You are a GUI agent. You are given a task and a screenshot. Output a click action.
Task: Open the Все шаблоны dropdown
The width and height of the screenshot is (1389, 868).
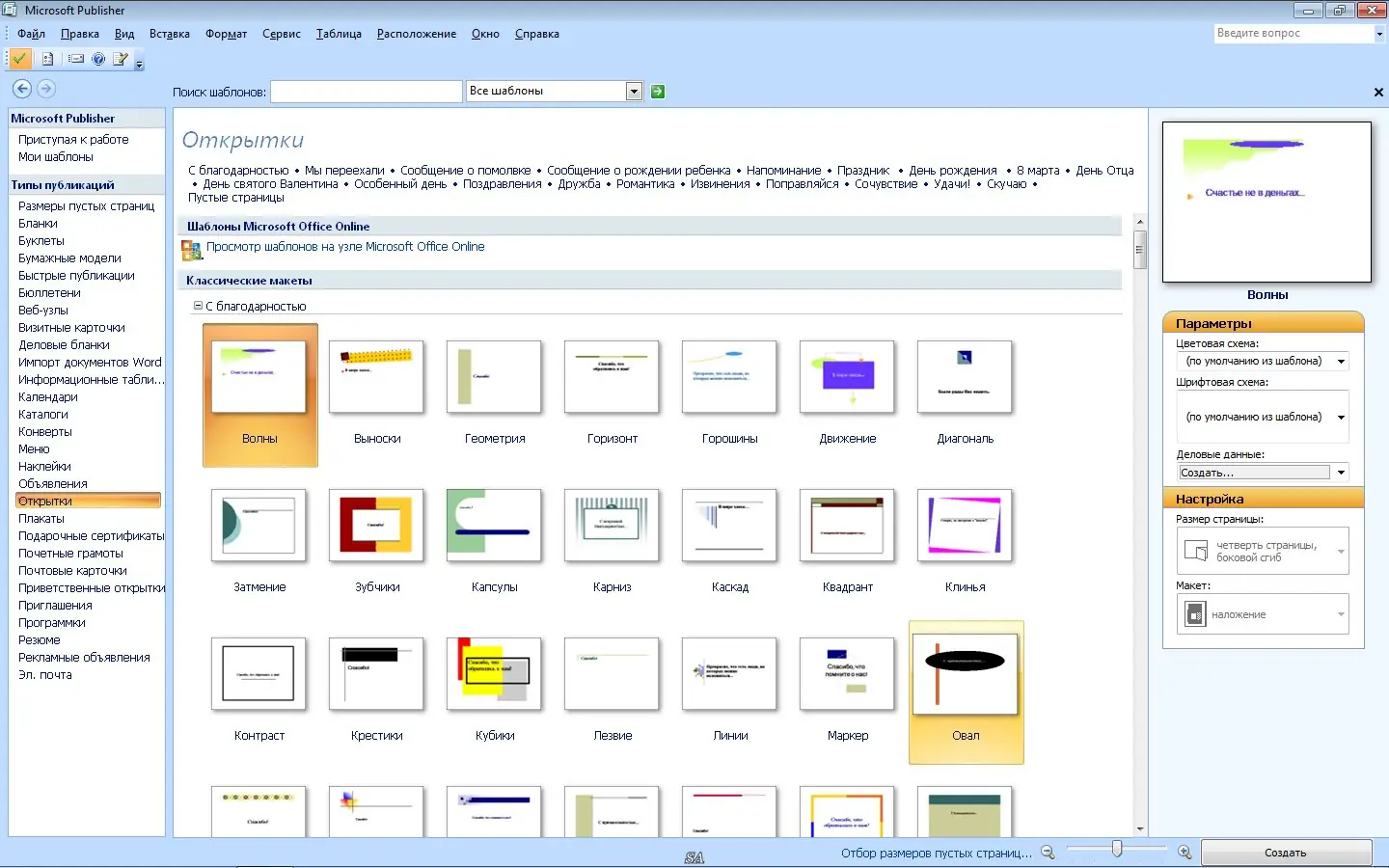[x=634, y=92]
